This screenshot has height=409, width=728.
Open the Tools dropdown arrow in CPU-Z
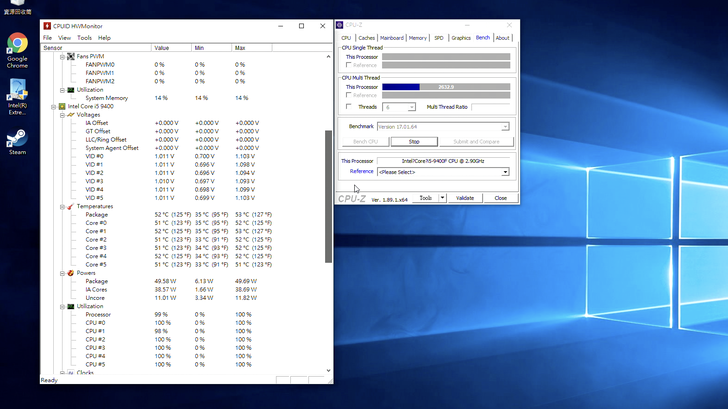click(441, 198)
